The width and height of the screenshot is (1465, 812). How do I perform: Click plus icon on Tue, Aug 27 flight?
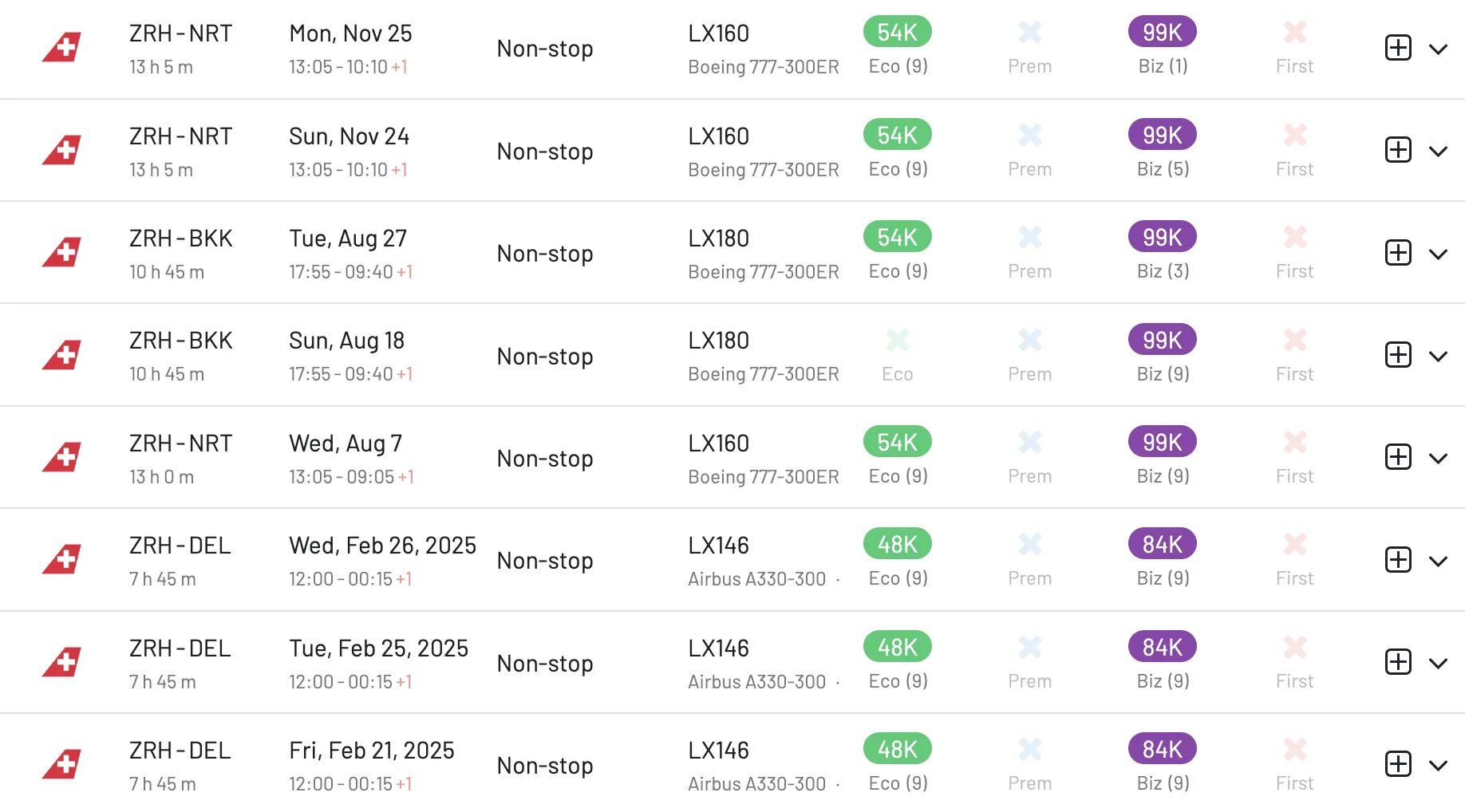coord(1398,253)
